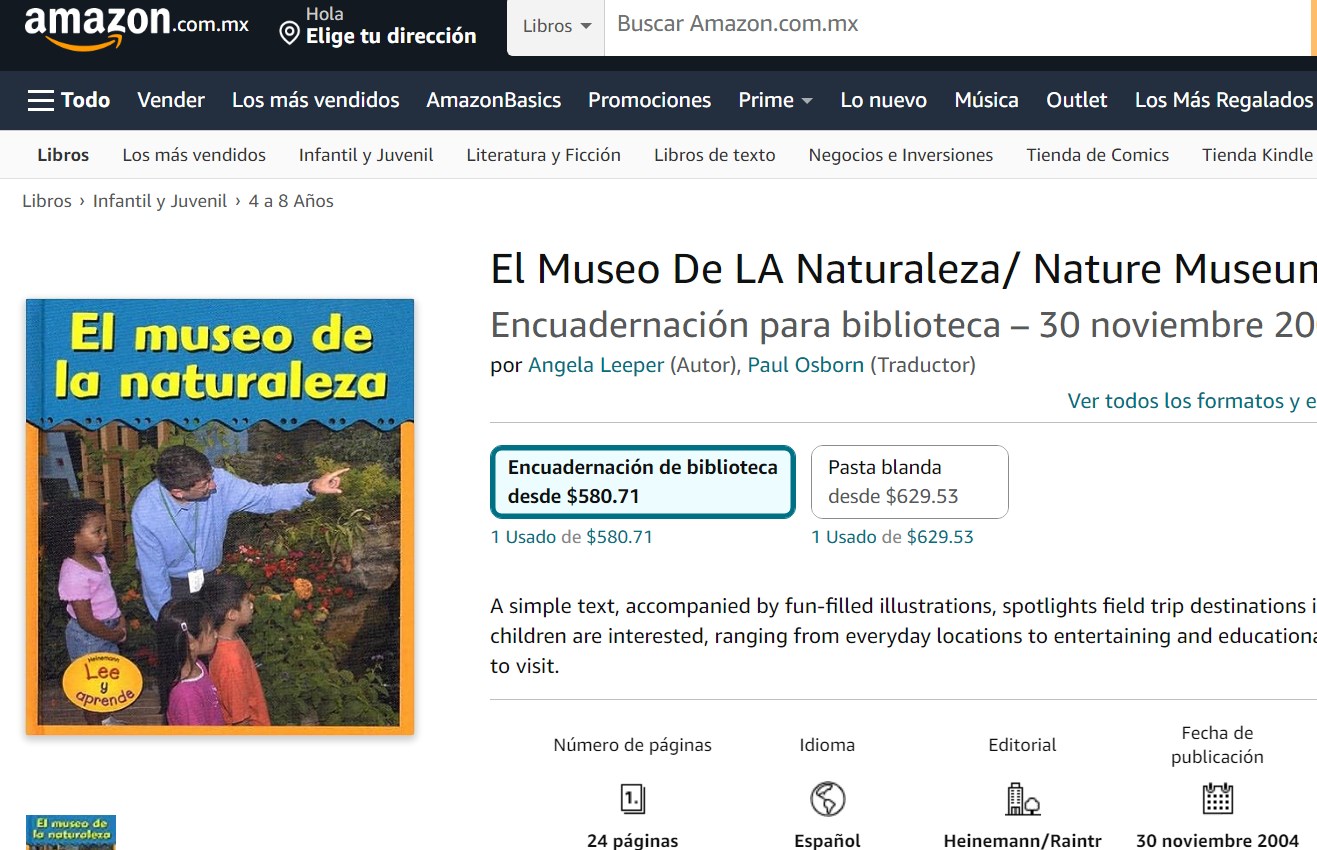Select the Libros subnav tab

coord(63,155)
